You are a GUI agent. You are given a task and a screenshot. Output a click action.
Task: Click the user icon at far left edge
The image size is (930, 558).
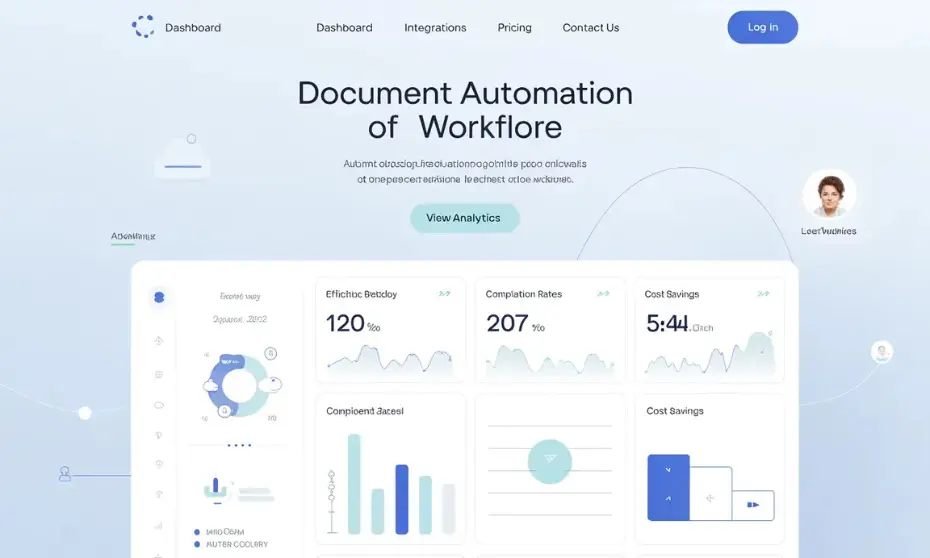point(65,474)
